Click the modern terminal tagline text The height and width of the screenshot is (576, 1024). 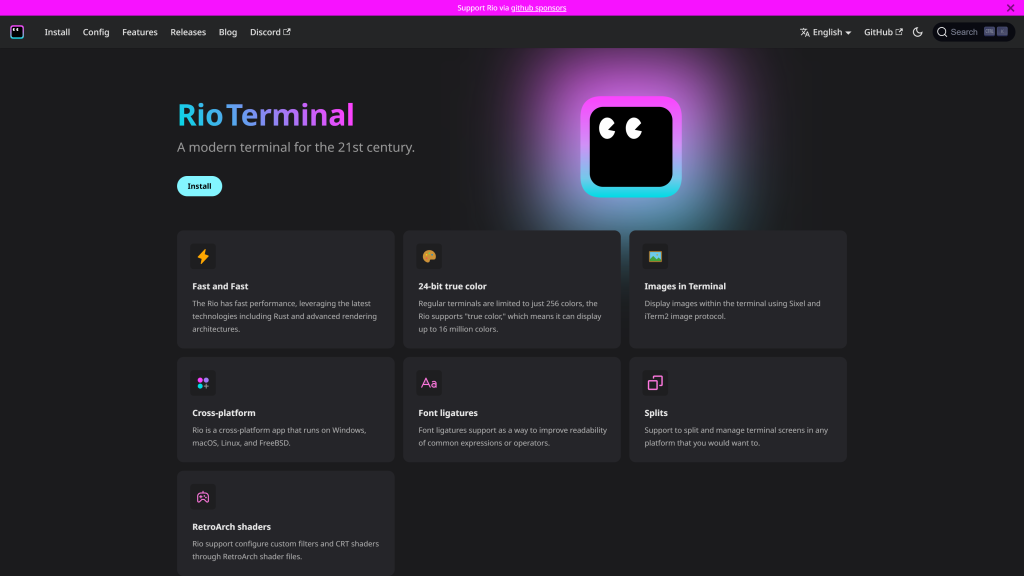click(x=296, y=148)
